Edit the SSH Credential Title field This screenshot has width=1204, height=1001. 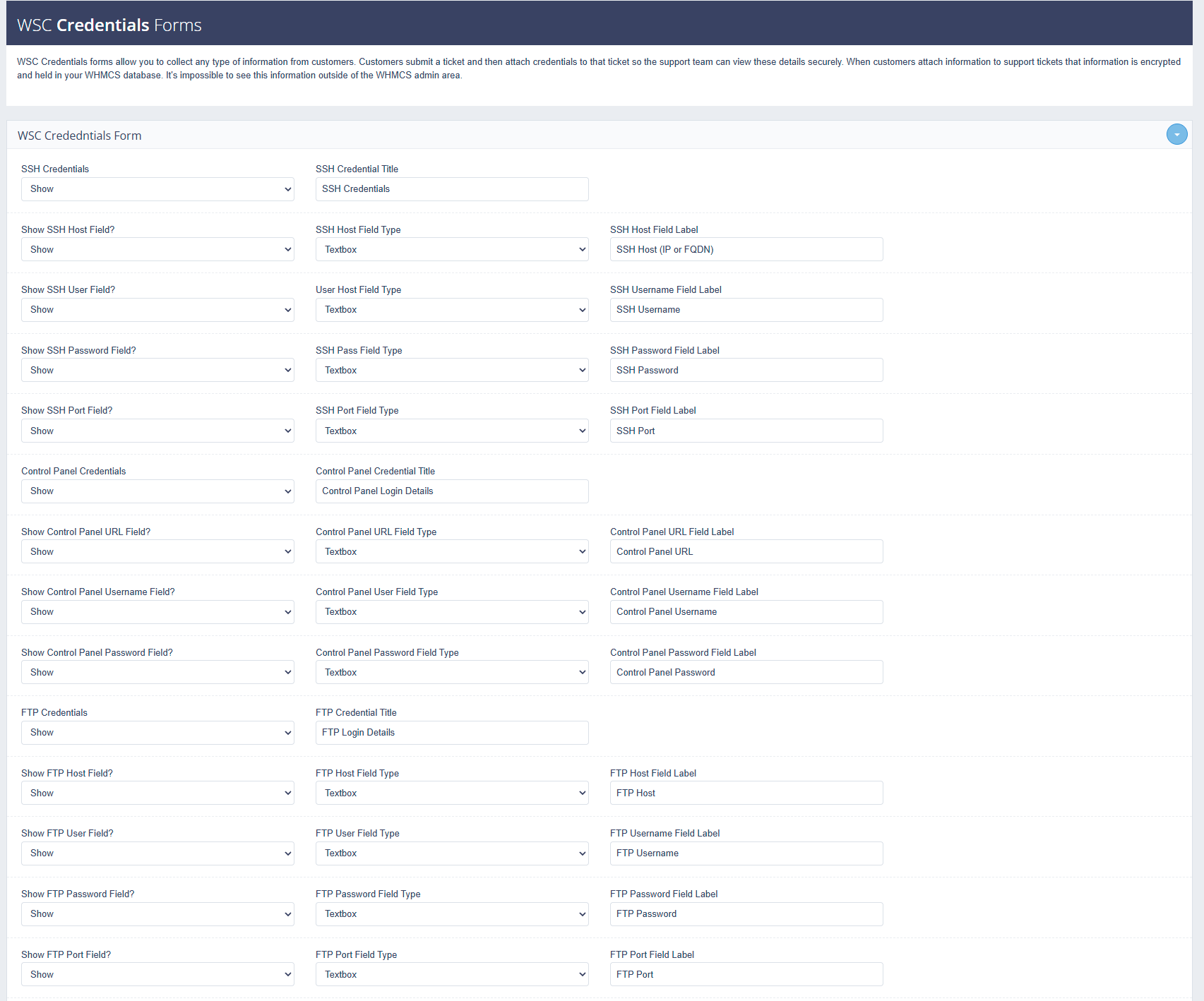click(452, 189)
